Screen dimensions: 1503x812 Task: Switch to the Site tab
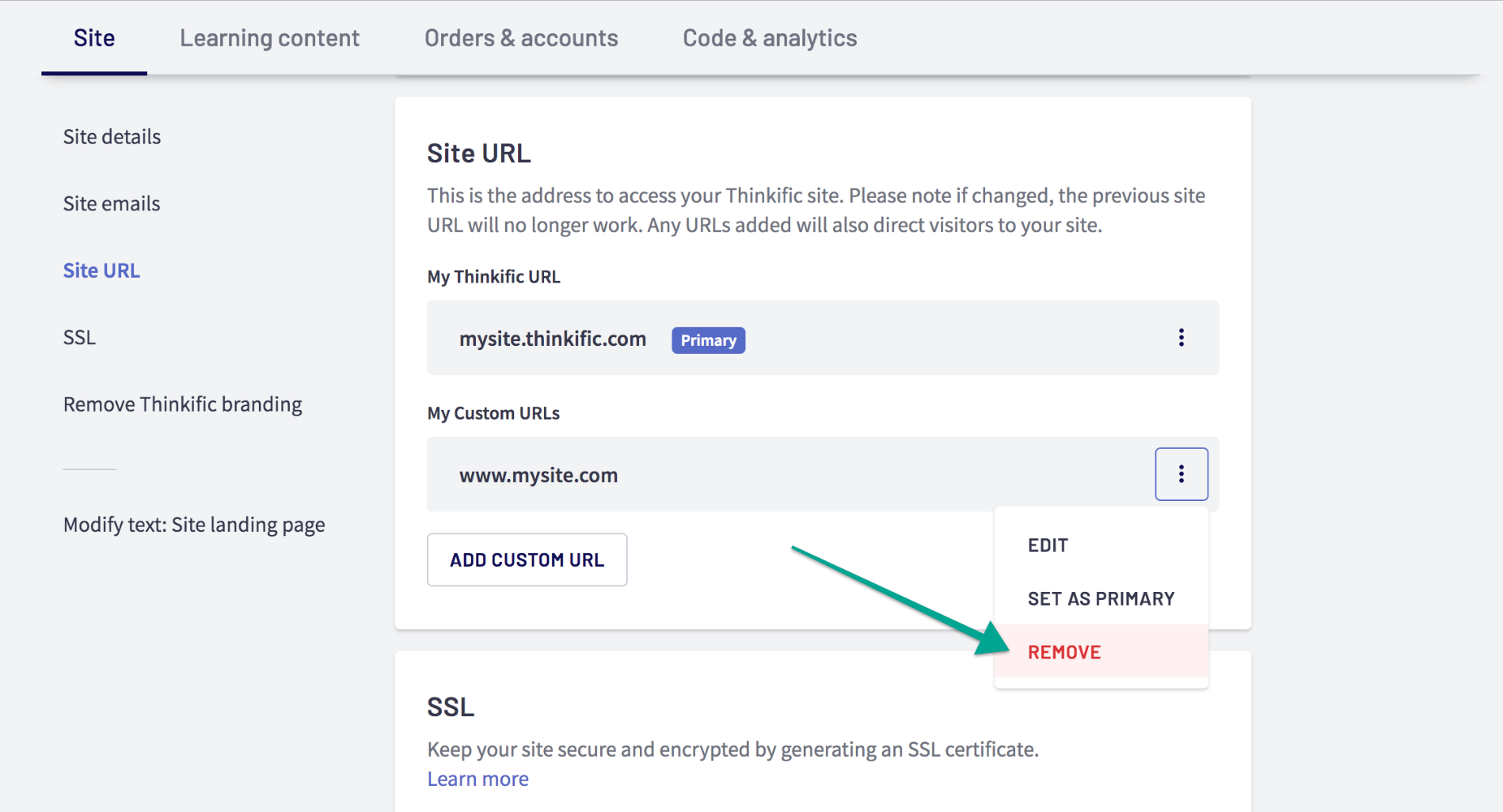pos(94,38)
